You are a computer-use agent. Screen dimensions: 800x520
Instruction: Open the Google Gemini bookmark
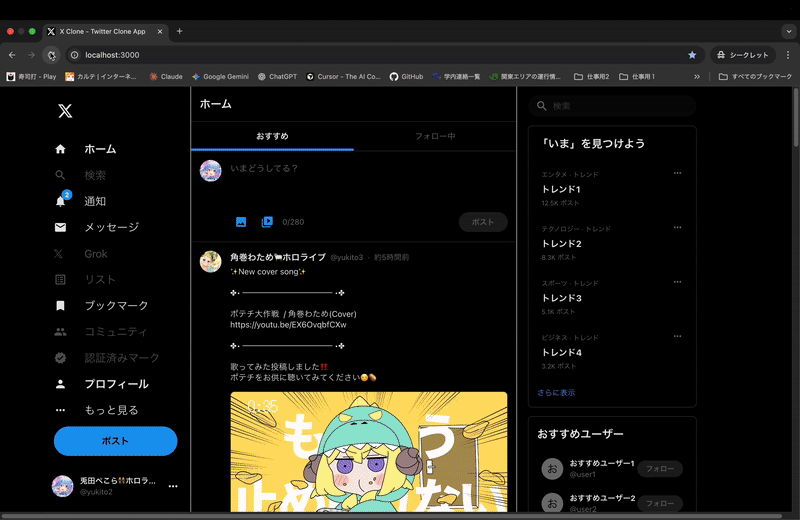click(220, 77)
